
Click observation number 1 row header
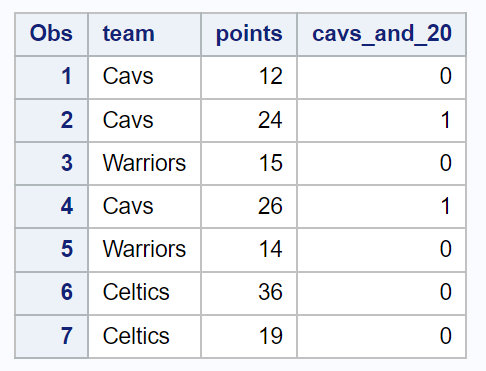tap(51, 77)
